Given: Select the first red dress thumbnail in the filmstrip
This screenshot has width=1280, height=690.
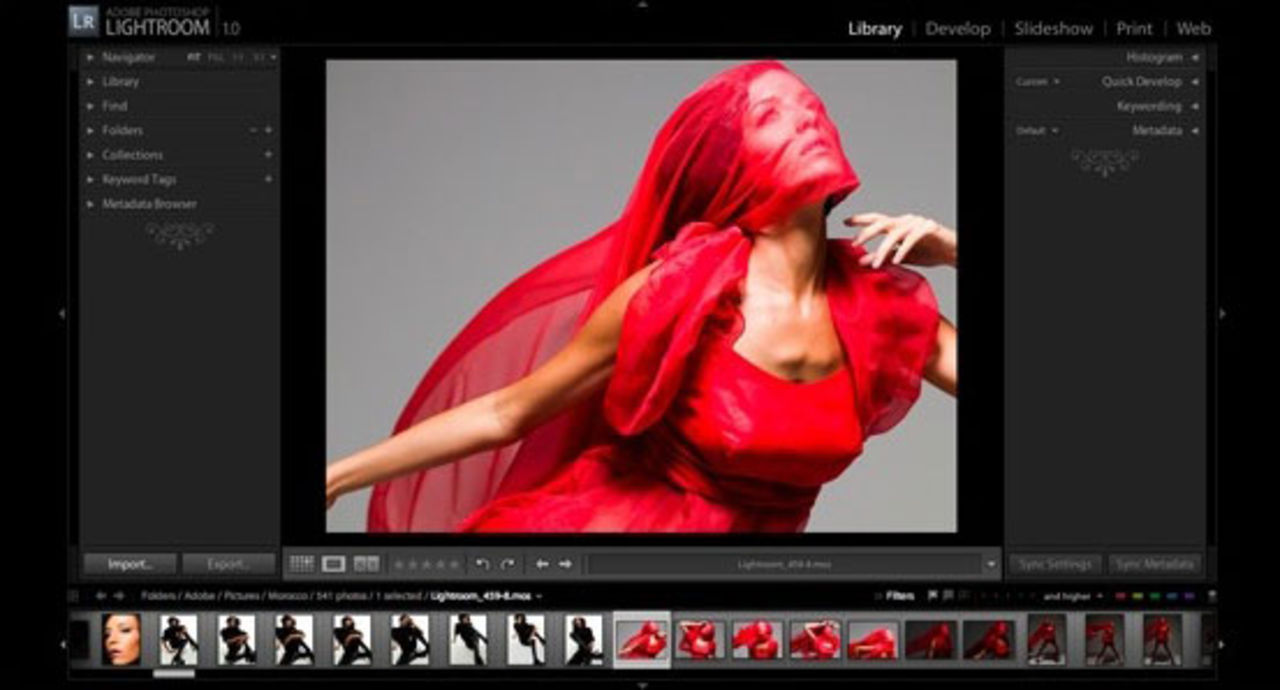Looking at the screenshot, I should (x=643, y=638).
